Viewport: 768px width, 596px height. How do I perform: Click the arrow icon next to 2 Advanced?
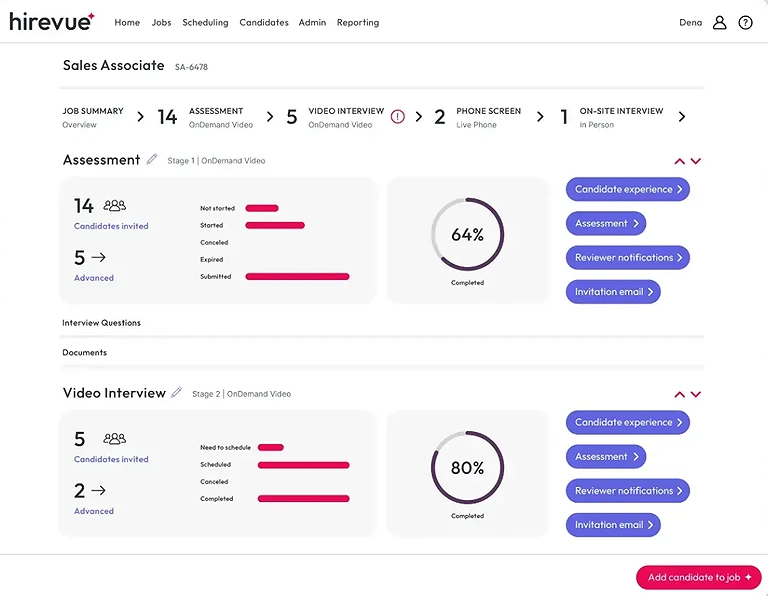click(98, 490)
